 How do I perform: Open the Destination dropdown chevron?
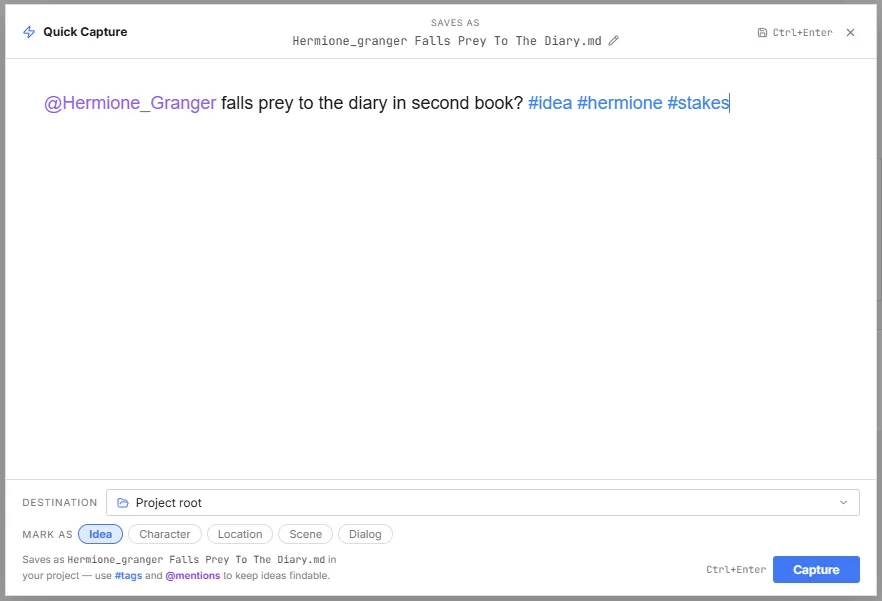[843, 503]
